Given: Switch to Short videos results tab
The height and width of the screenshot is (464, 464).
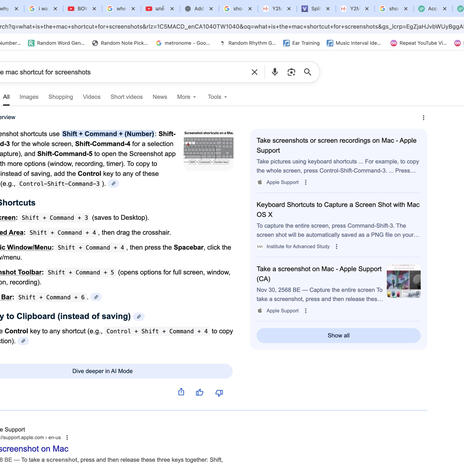Looking at the screenshot, I should (127, 97).
